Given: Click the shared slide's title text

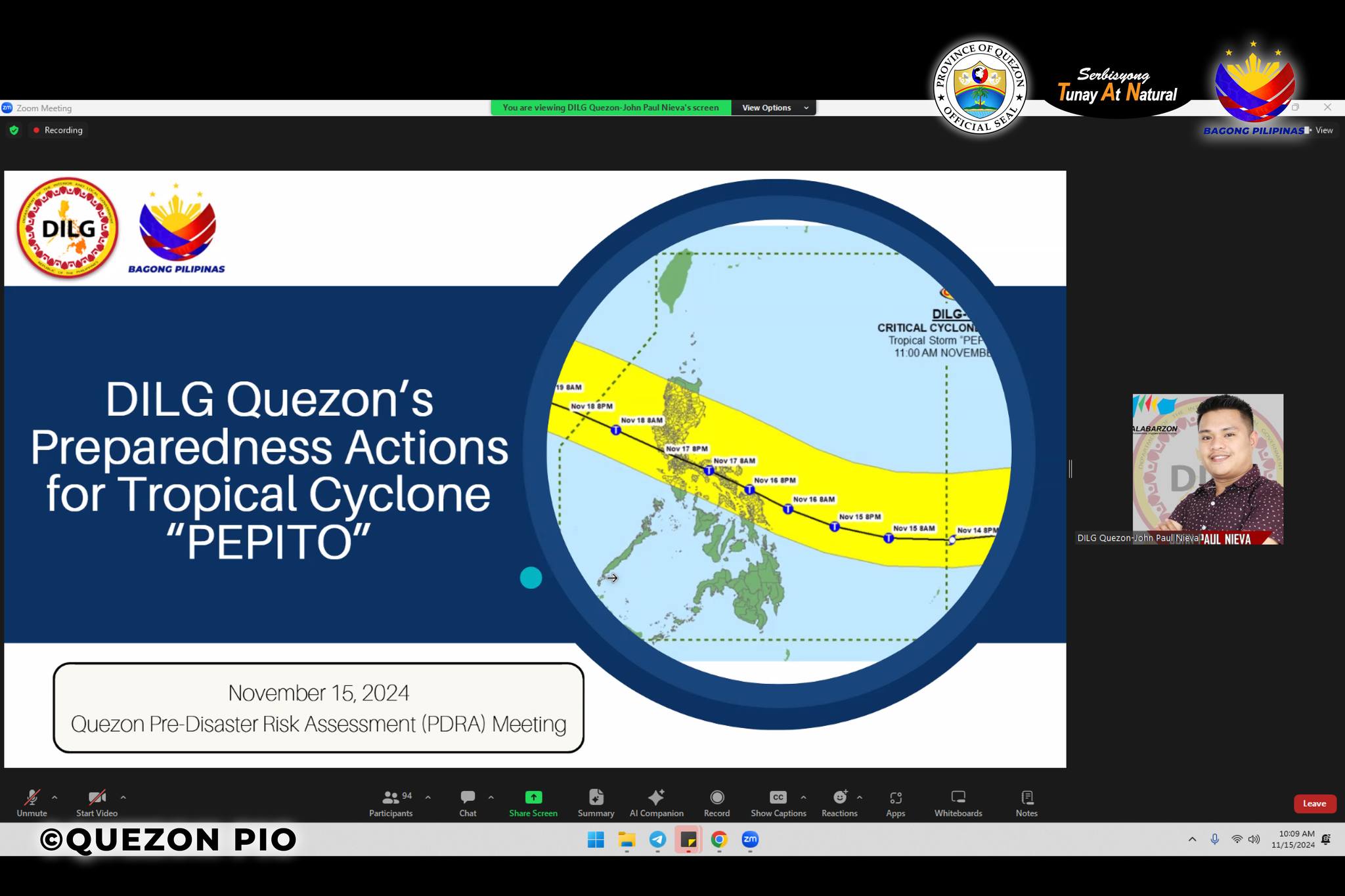Looking at the screenshot, I should [269, 470].
